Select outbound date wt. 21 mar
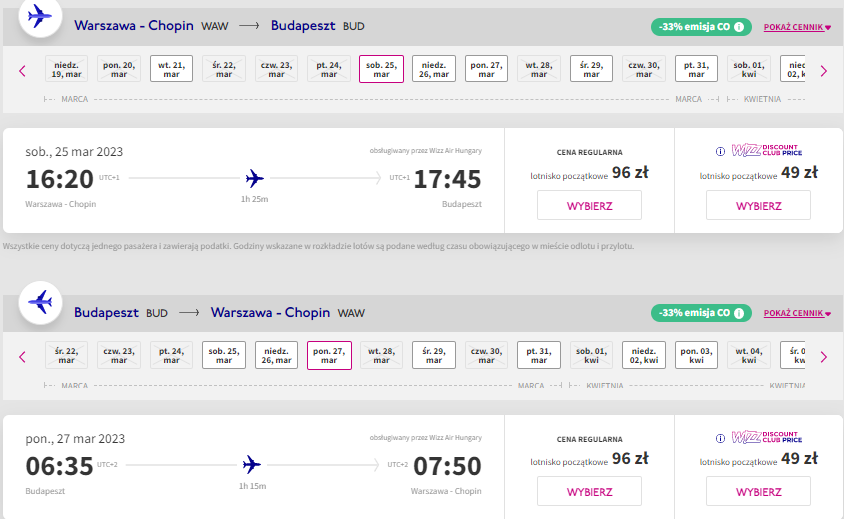This screenshot has height=519, width=844. click(x=171, y=69)
